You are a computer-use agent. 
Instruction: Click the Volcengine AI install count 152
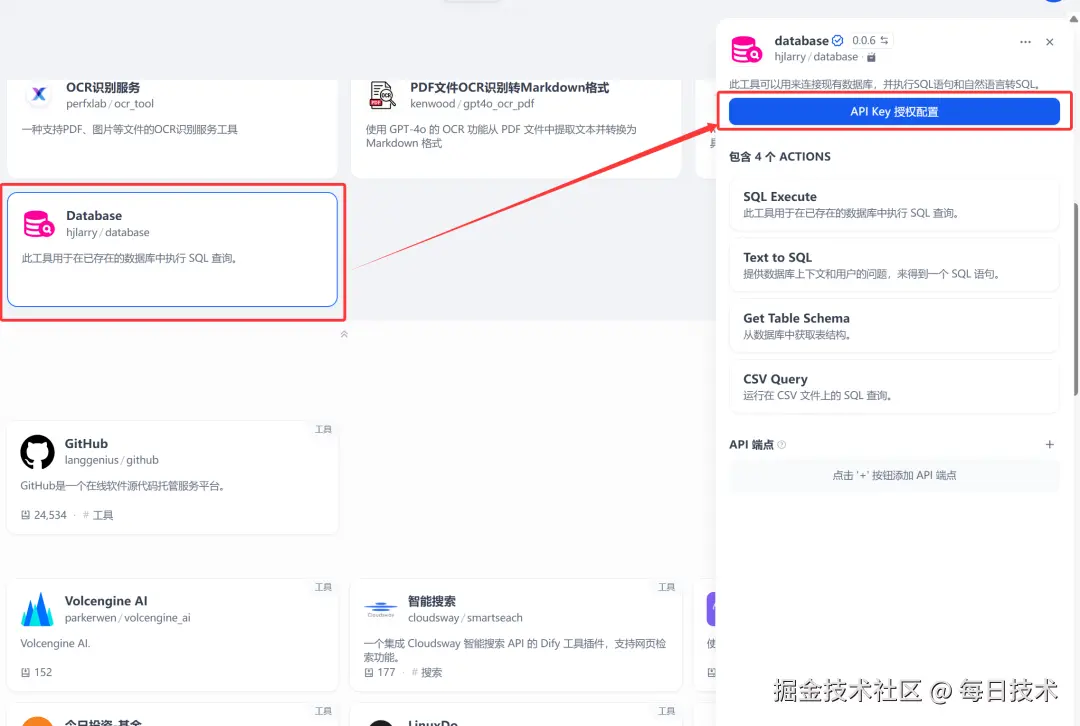43,672
